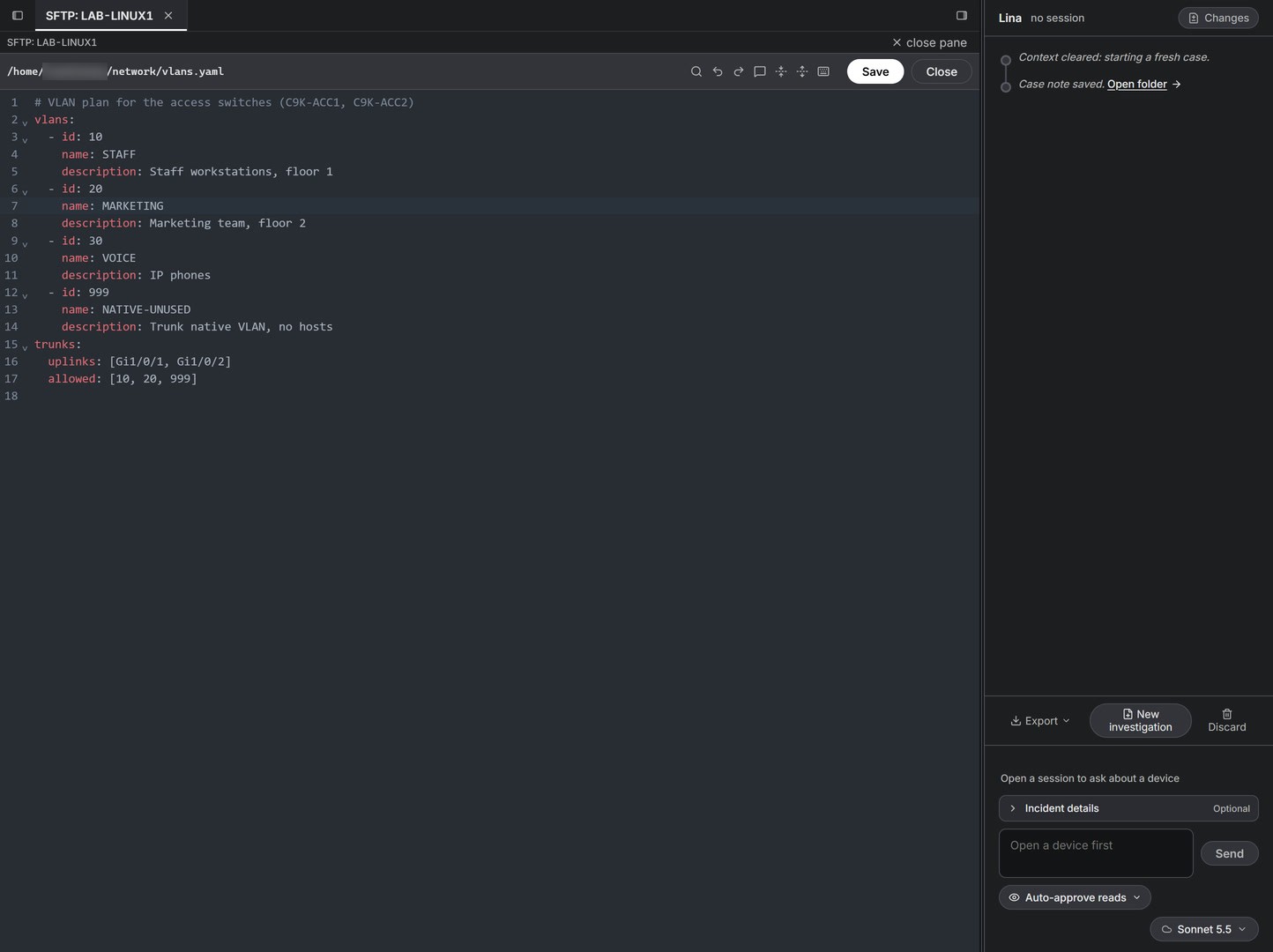Toggle comment with the speech bubble icon
Viewport: 1273px width, 952px height.
[760, 71]
